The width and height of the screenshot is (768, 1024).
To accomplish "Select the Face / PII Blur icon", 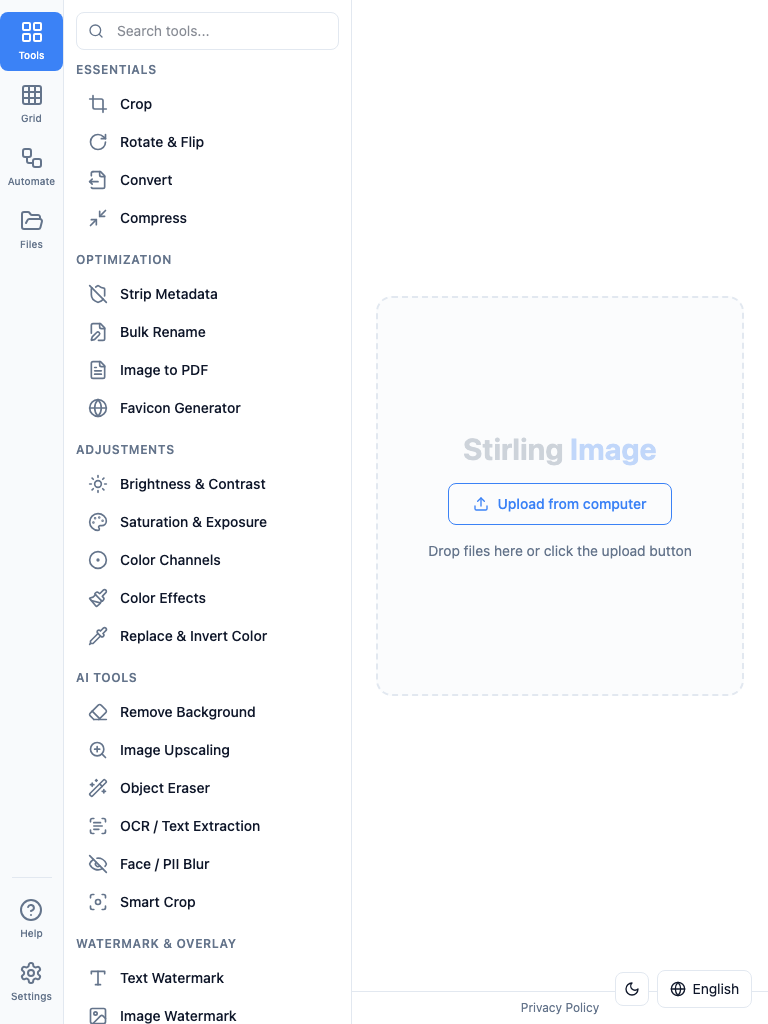I will tap(98, 864).
